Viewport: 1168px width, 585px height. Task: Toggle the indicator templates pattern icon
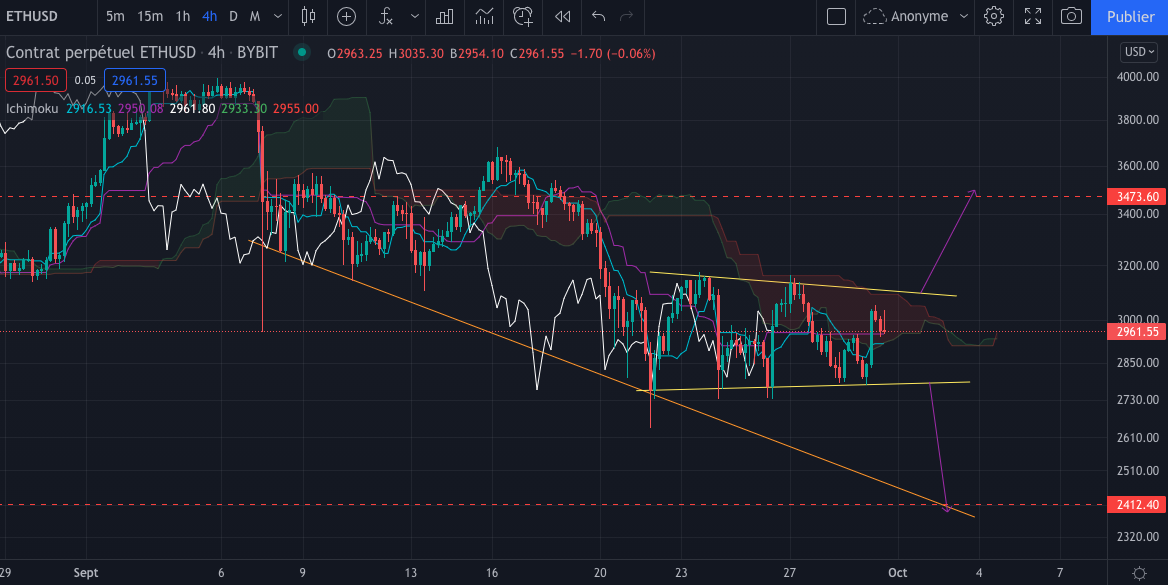pos(483,17)
